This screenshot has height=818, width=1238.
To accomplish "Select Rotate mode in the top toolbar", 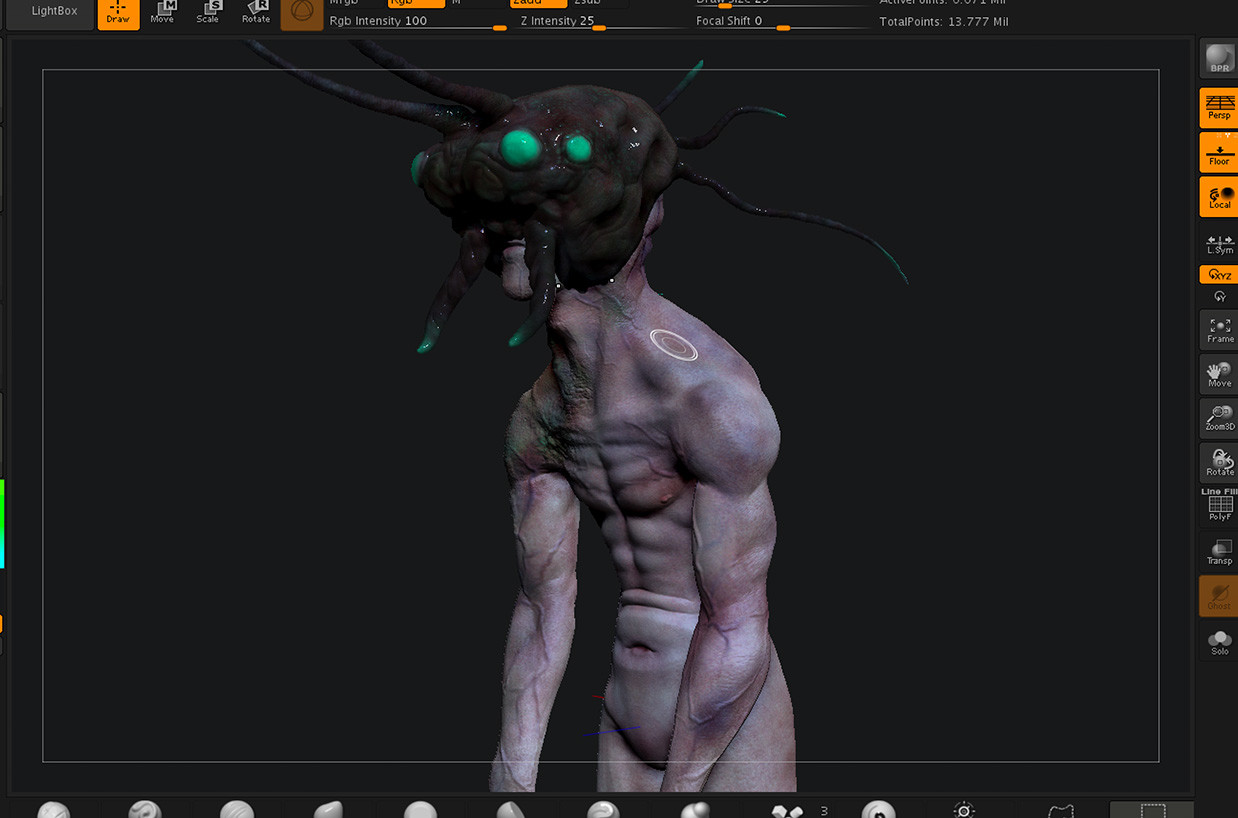I will click(x=256, y=14).
